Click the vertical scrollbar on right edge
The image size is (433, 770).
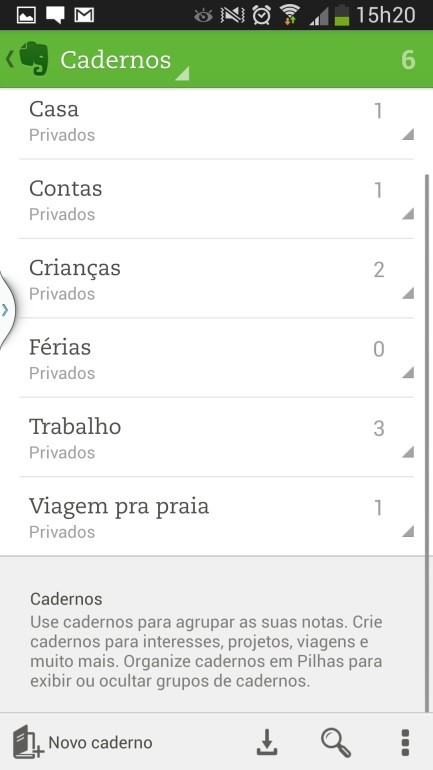pos(427,440)
